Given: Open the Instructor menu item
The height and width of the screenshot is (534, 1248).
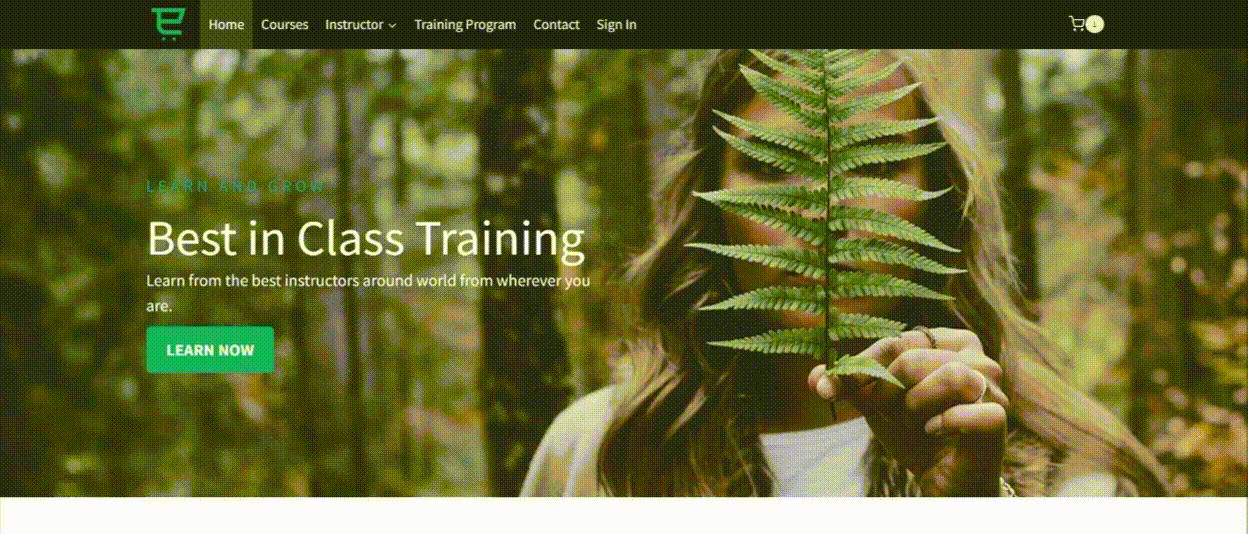Looking at the screenshot, I should tap(360, 24).
